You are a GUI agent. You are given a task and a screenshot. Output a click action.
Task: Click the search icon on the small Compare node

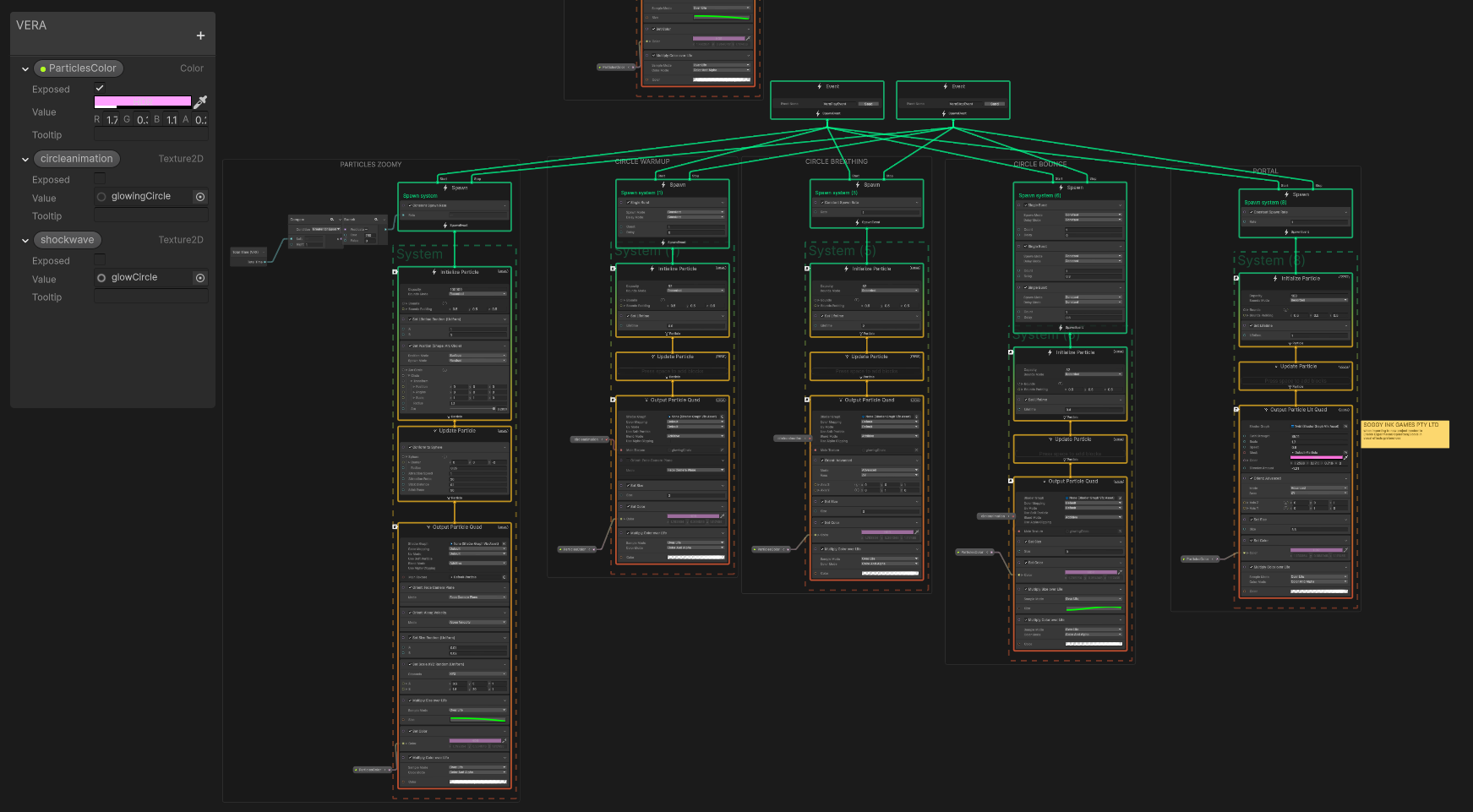pyautogui.click(x=332, y=220)
